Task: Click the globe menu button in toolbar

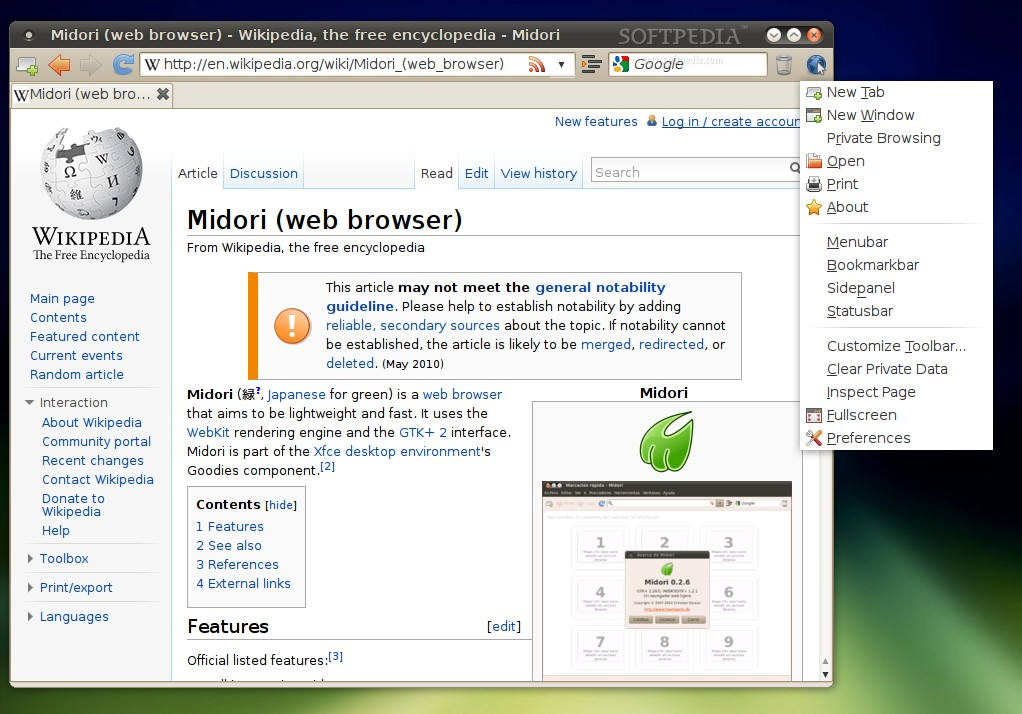Action: (x=816, y=65)
